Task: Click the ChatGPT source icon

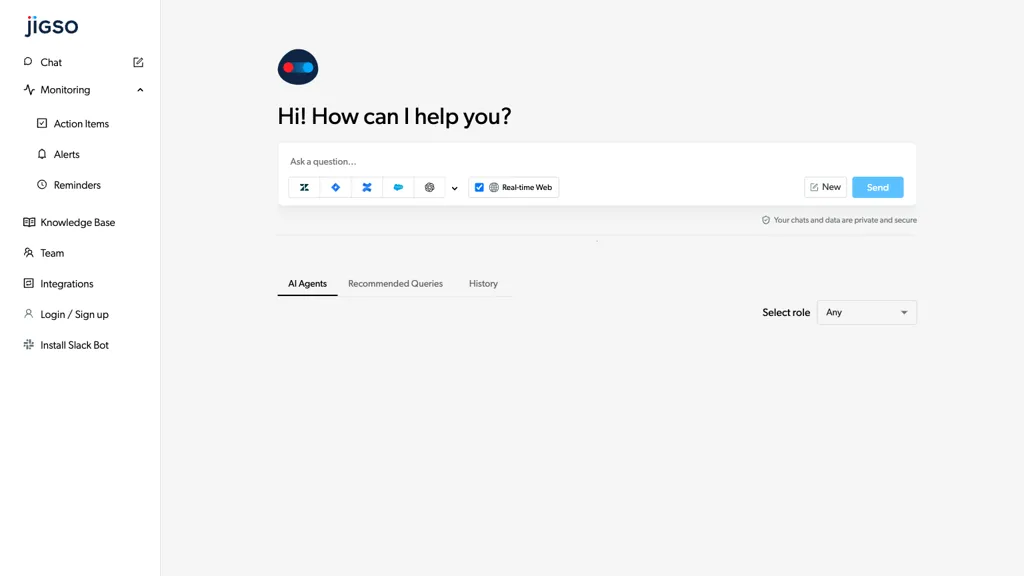Action: point(429,187)
